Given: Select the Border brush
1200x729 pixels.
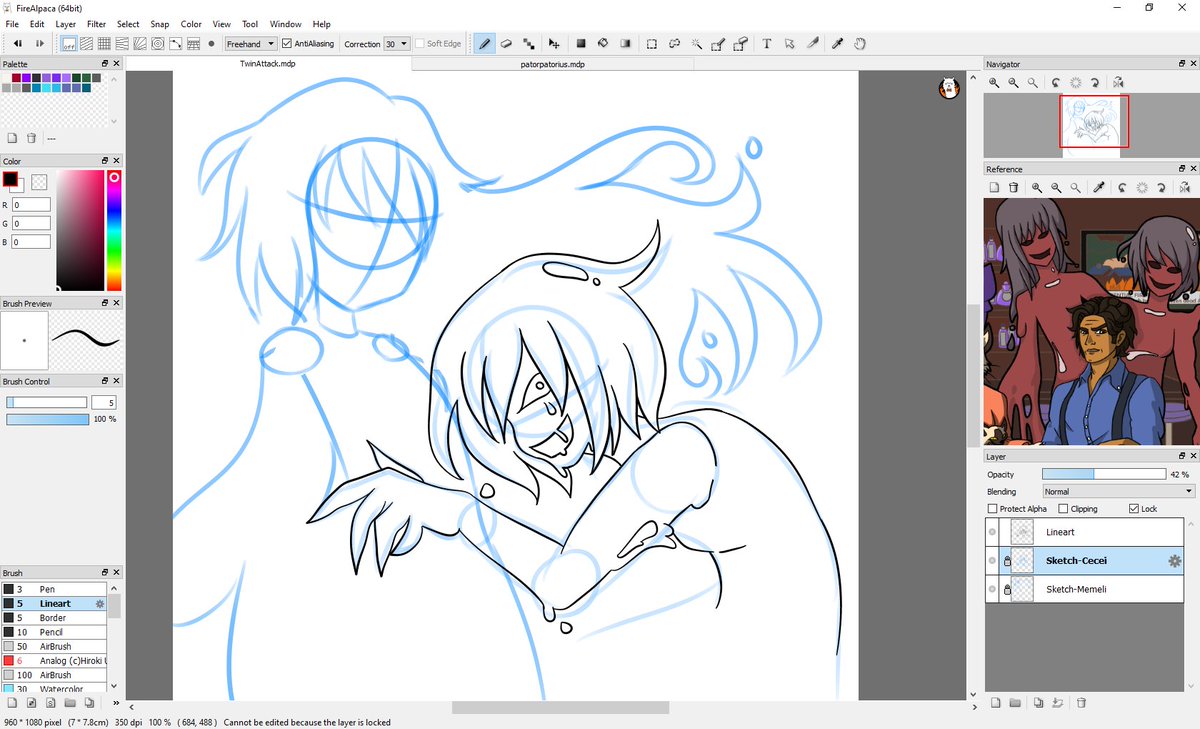Looking at the screenshot, I should click(53, 618).
